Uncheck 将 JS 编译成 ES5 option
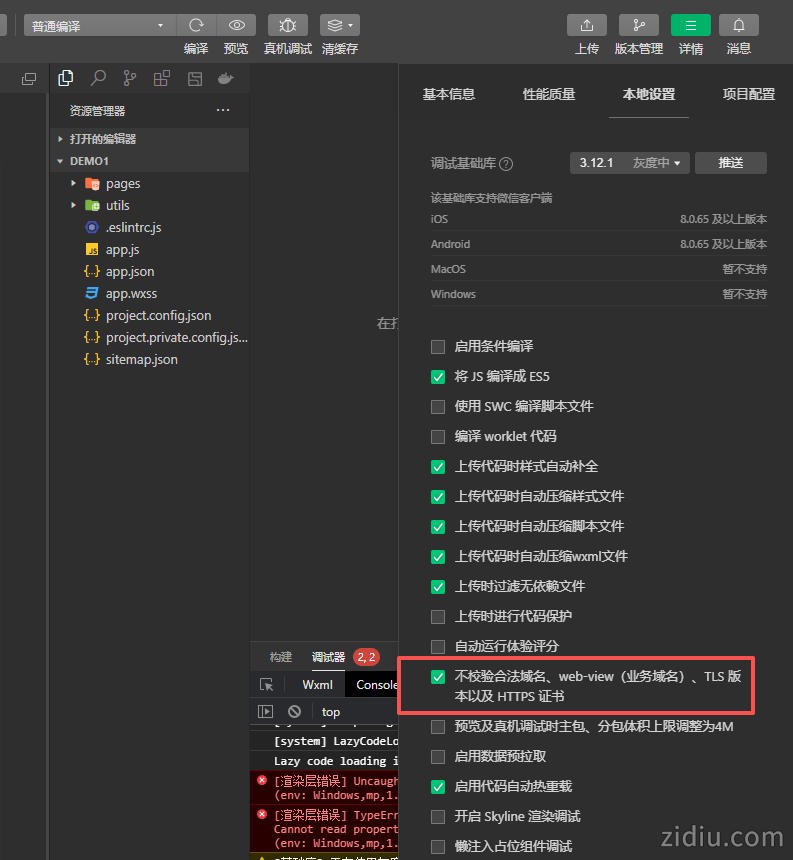793x860 pixels. (438, 377)
